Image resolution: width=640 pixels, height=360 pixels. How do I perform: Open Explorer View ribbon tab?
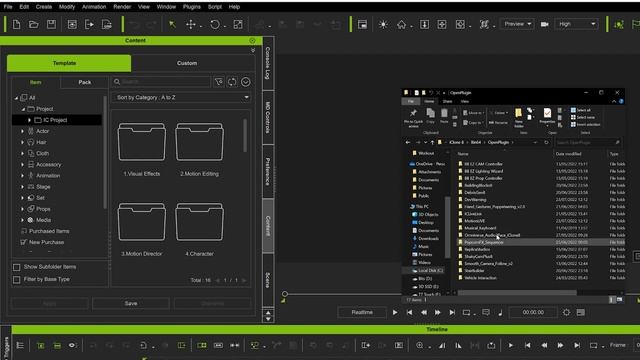[464, 101]
